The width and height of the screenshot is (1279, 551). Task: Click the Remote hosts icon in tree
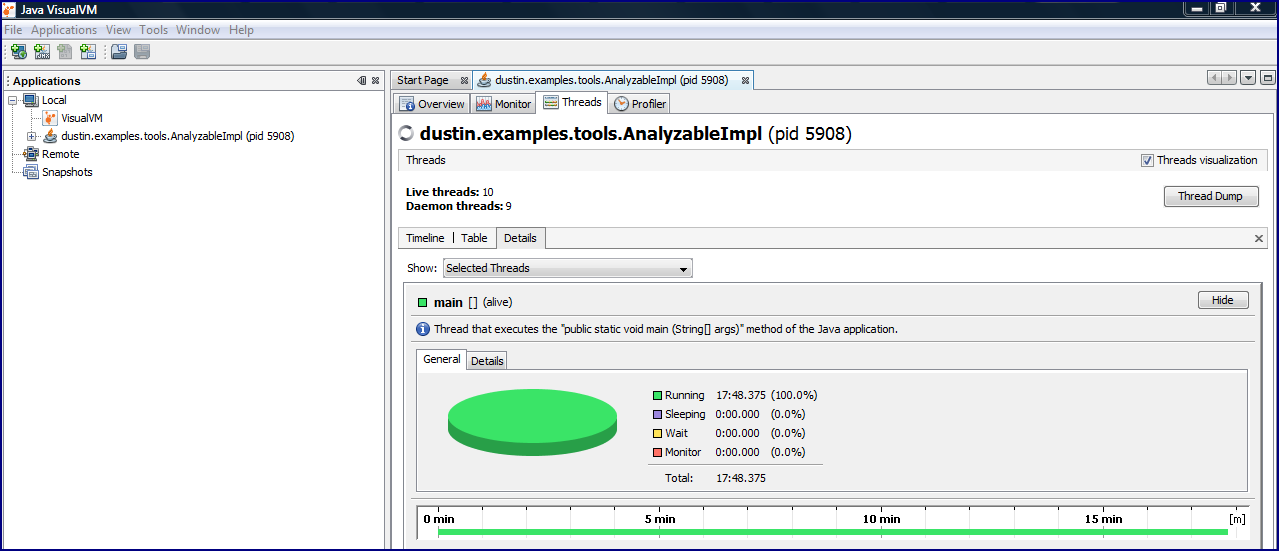coord(30,154)
